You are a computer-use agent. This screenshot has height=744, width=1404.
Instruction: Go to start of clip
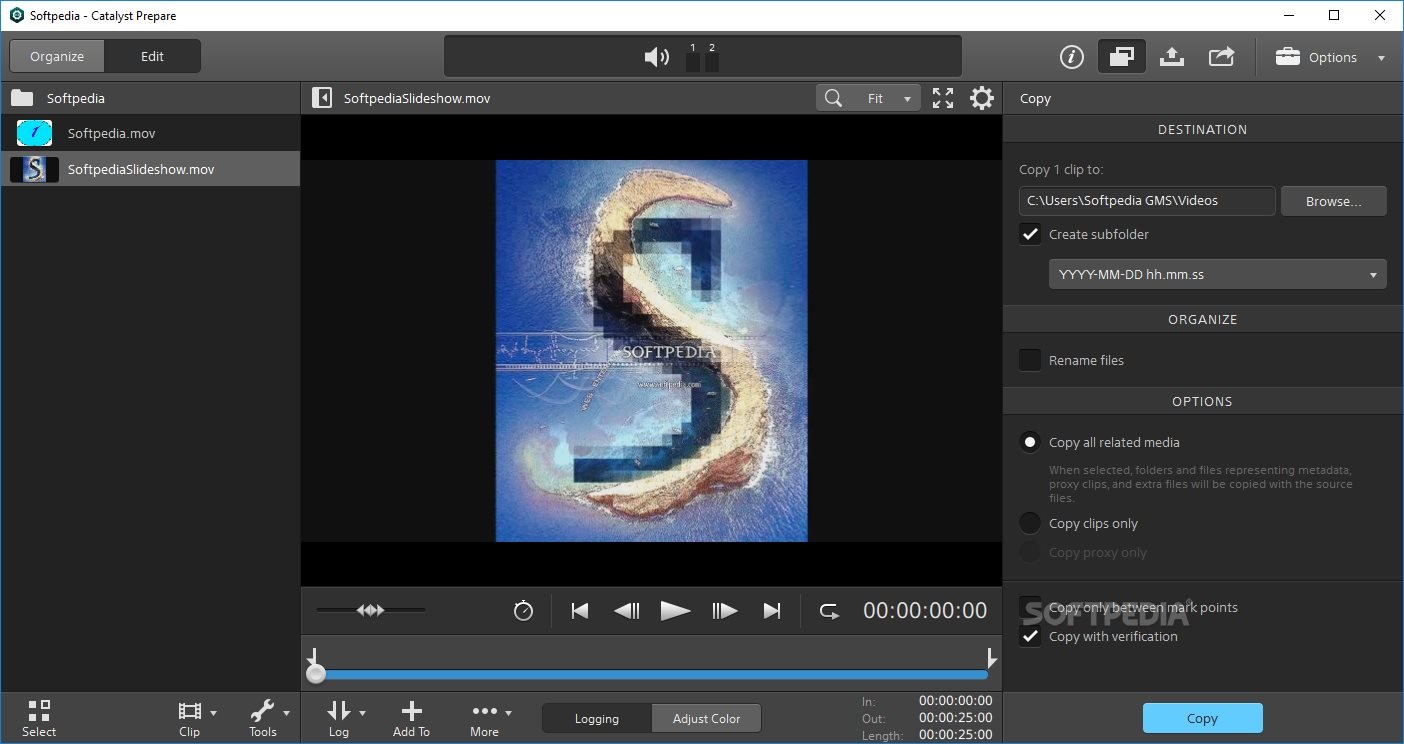[x=579, y=611]
